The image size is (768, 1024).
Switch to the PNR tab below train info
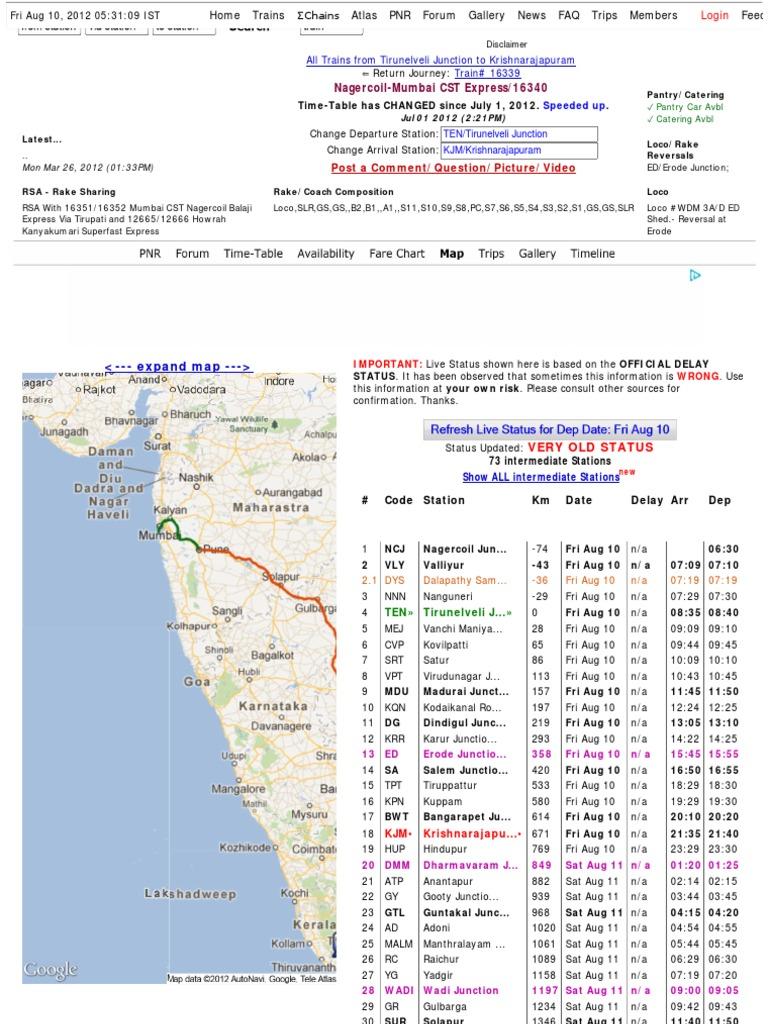tap(150, 253)
